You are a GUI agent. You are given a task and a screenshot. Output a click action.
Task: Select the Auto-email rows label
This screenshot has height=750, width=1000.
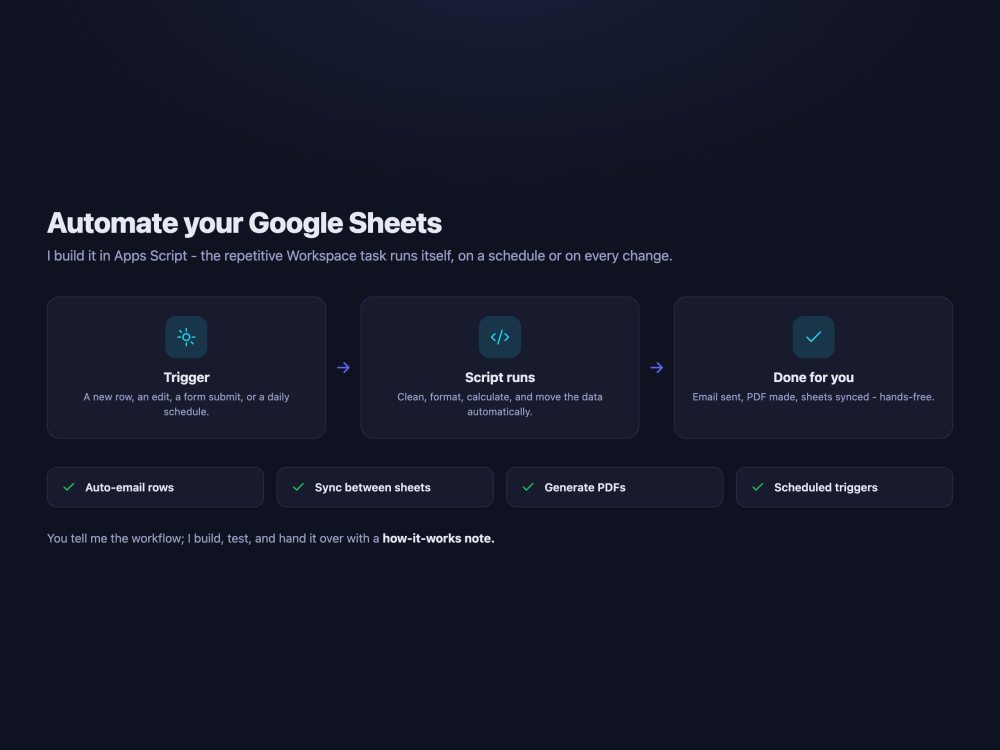(129, 487)
